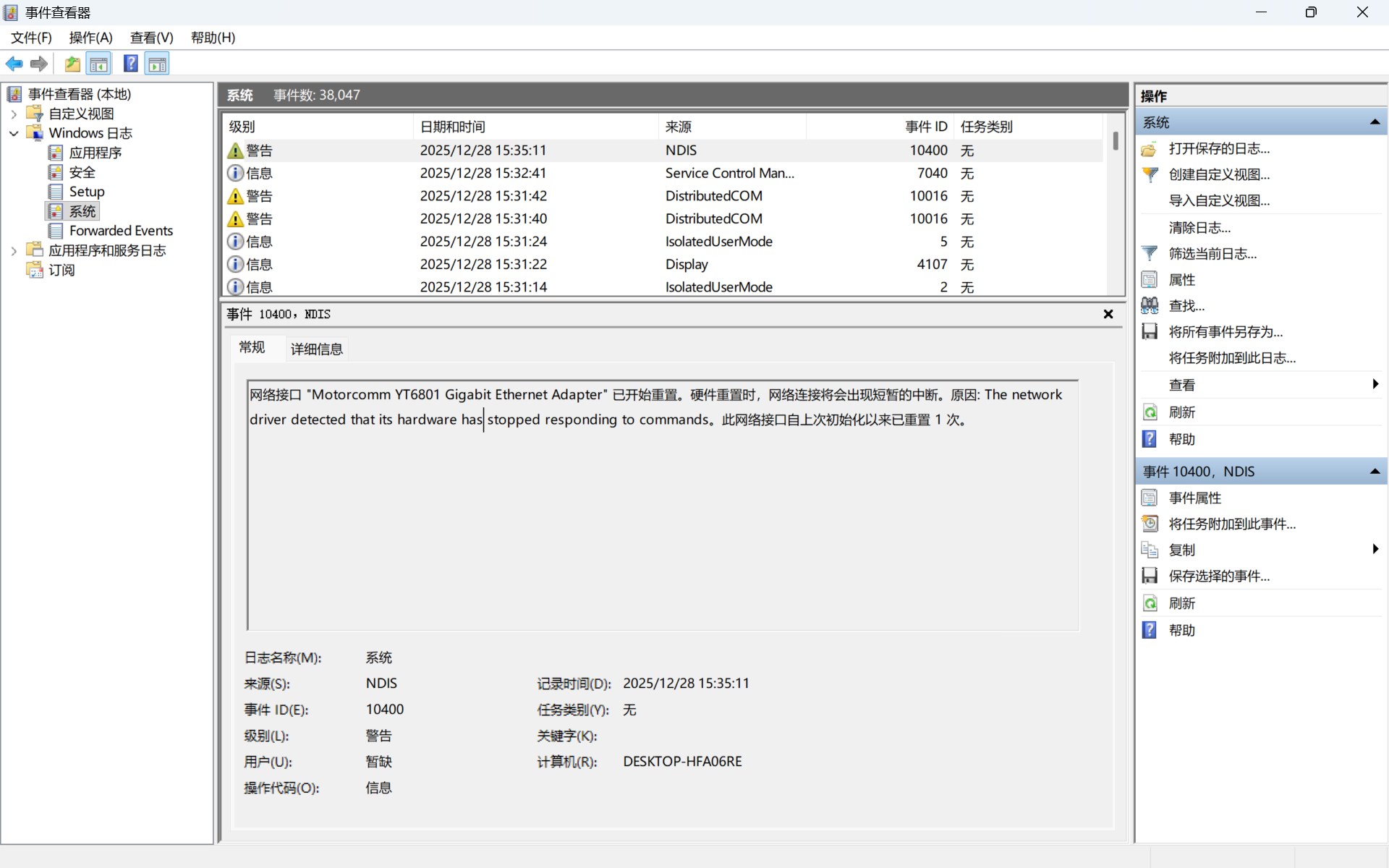Select the 安全 log in the tree
This screenshot has height=868, width=1389.
point(82,172)
